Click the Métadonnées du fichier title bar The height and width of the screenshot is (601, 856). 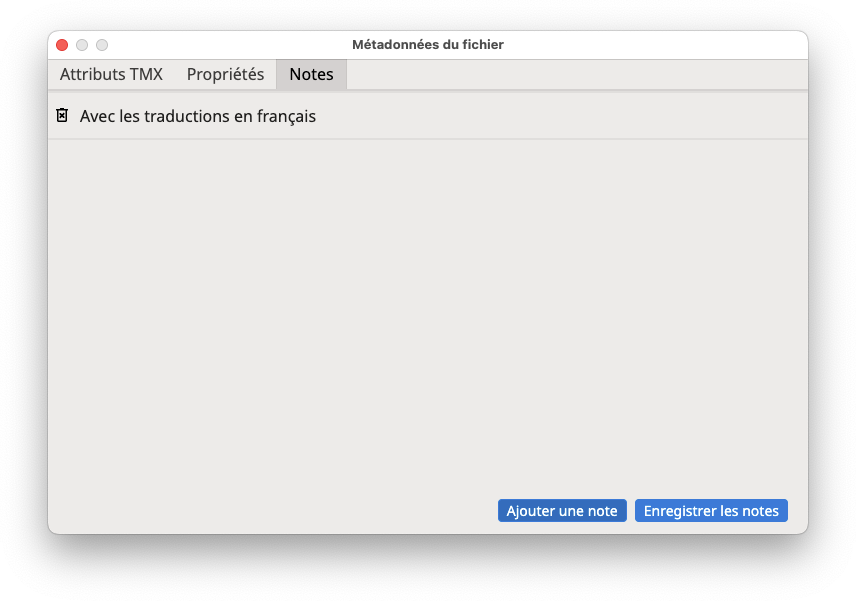click(x=428, y=45)
